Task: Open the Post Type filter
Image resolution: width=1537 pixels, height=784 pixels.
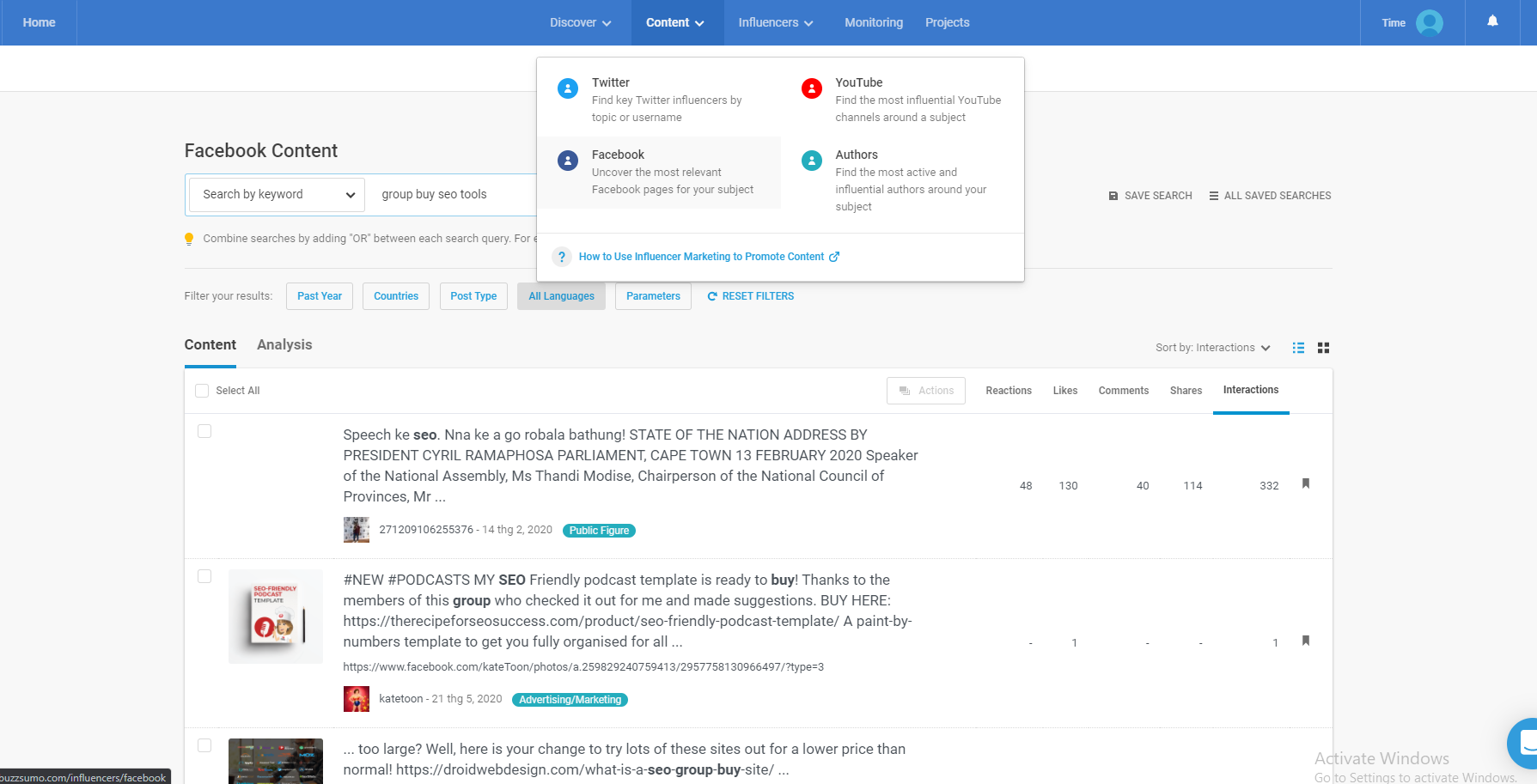Action: (x=473, y=296)
